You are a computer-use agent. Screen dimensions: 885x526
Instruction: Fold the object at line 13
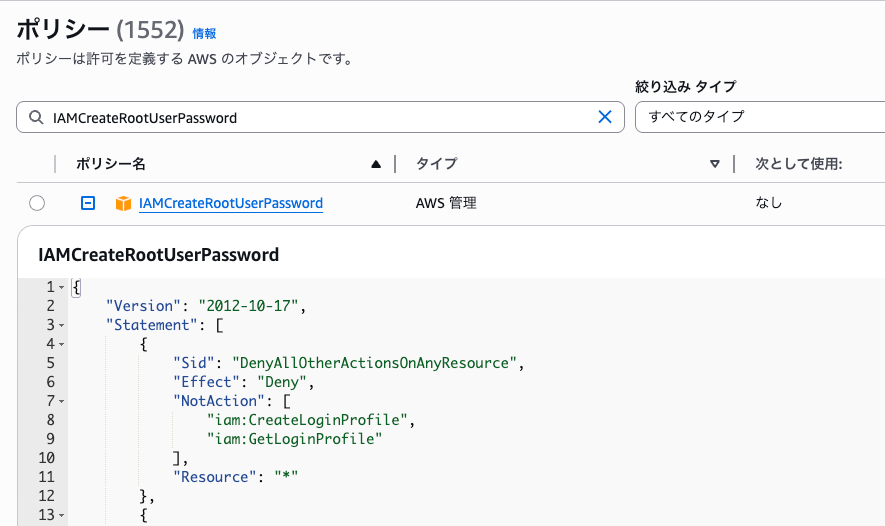coord(61,515)
